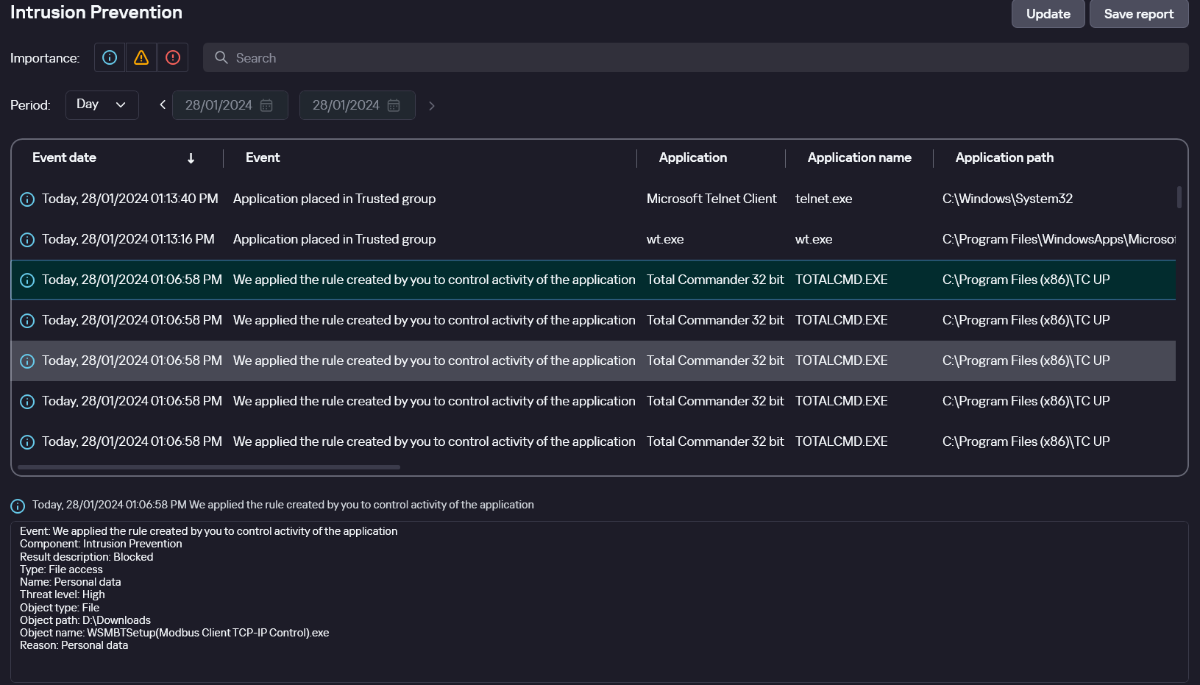Image resolution: width=1200 pixels, height=685 pixels.
Task: Sort by Event date column arrow
Action: (191, 158)
